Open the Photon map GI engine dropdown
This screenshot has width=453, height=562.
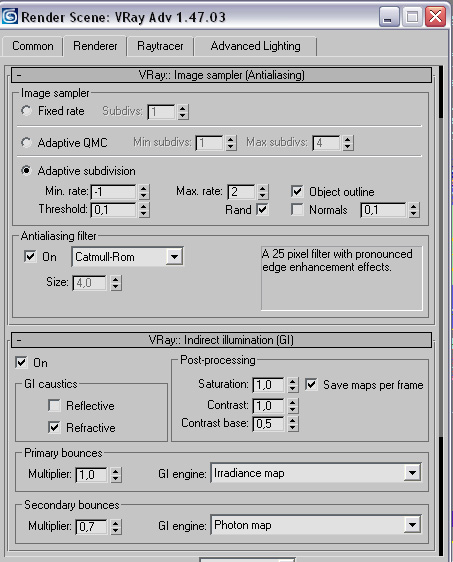(x=412, y=525)
